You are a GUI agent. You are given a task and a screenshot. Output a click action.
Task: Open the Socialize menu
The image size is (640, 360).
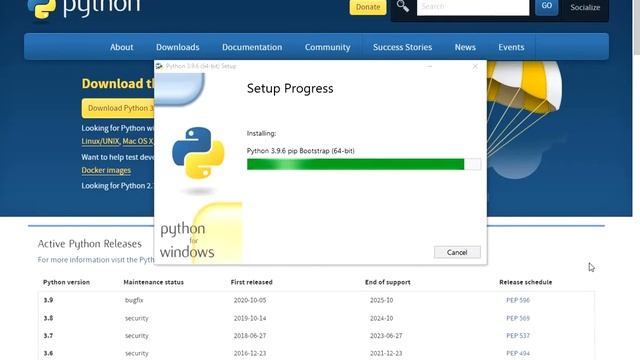(x=585, y=7)
